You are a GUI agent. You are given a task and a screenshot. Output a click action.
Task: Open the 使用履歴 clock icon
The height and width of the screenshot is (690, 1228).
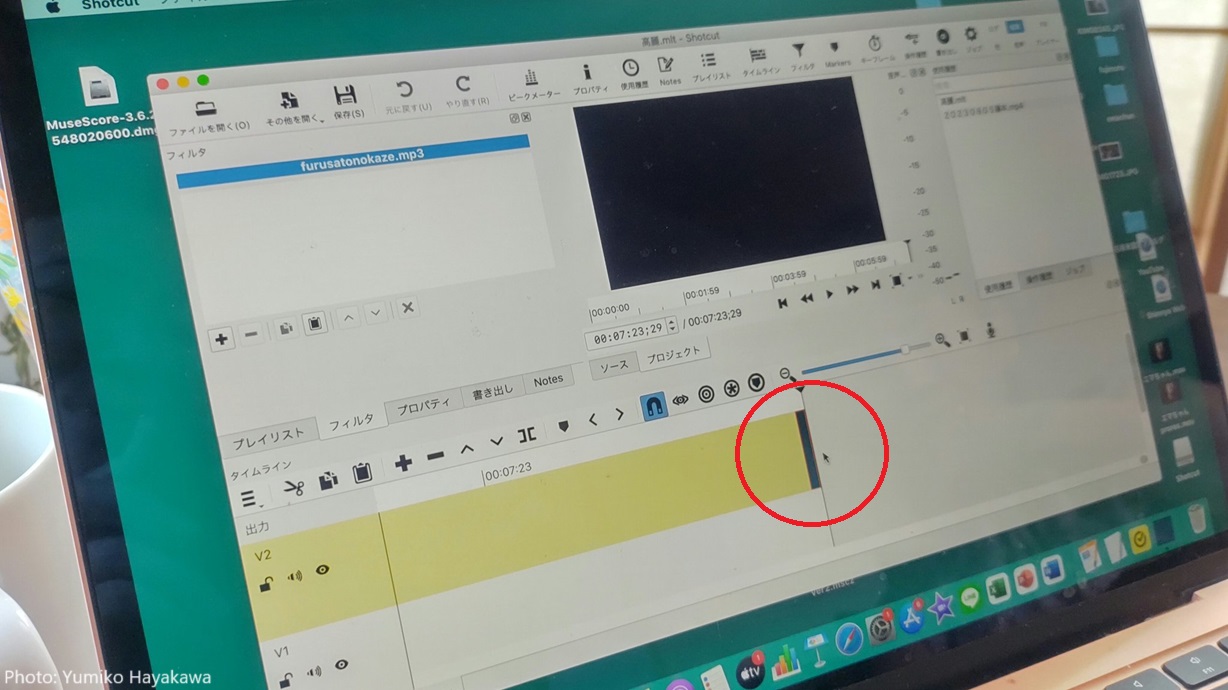(631, 75)
